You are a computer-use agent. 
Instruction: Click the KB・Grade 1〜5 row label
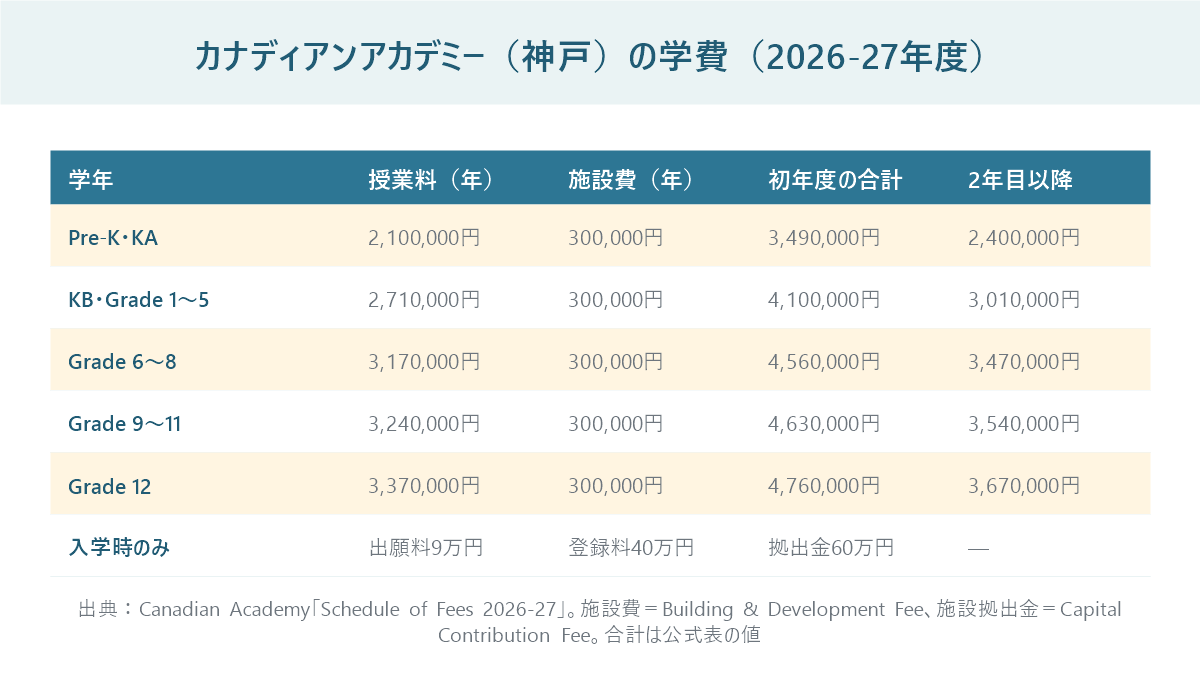139,300
